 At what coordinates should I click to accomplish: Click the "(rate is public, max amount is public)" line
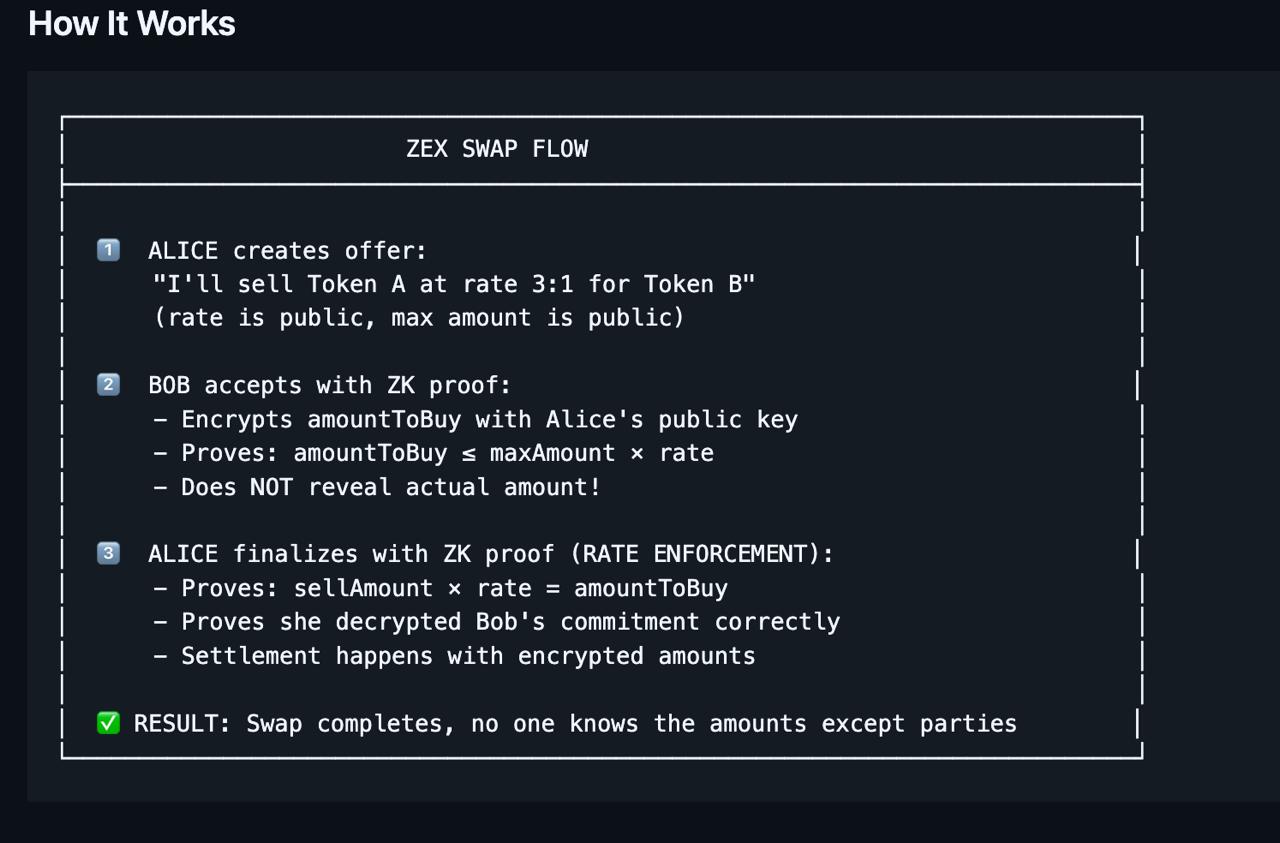418,318
